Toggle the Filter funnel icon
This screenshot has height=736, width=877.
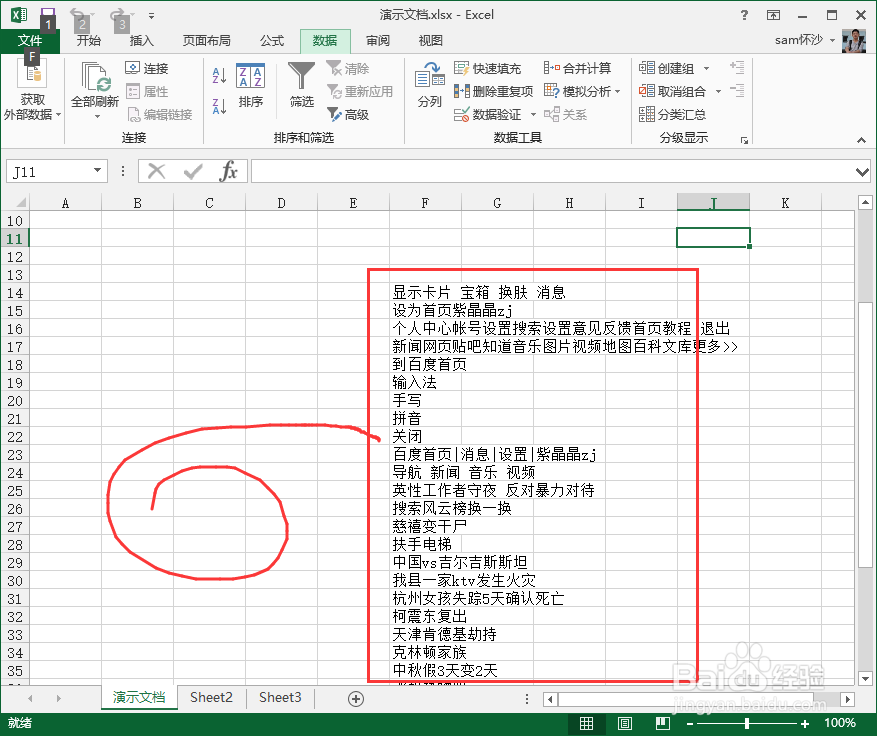pyautogui.click(x=301, y=76)
